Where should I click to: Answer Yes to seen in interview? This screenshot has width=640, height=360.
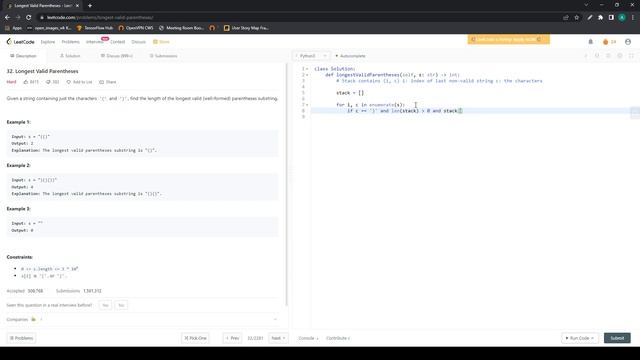(105, 305)
